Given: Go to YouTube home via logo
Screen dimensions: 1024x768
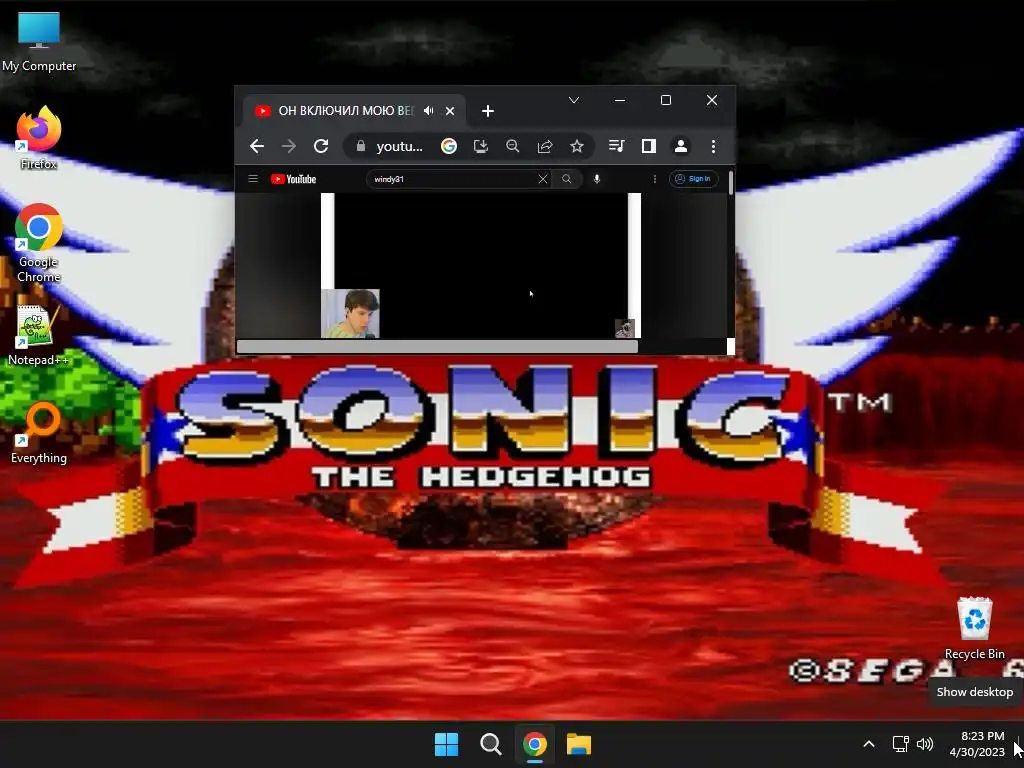Looking at the screenshot, I should [293, 179].
